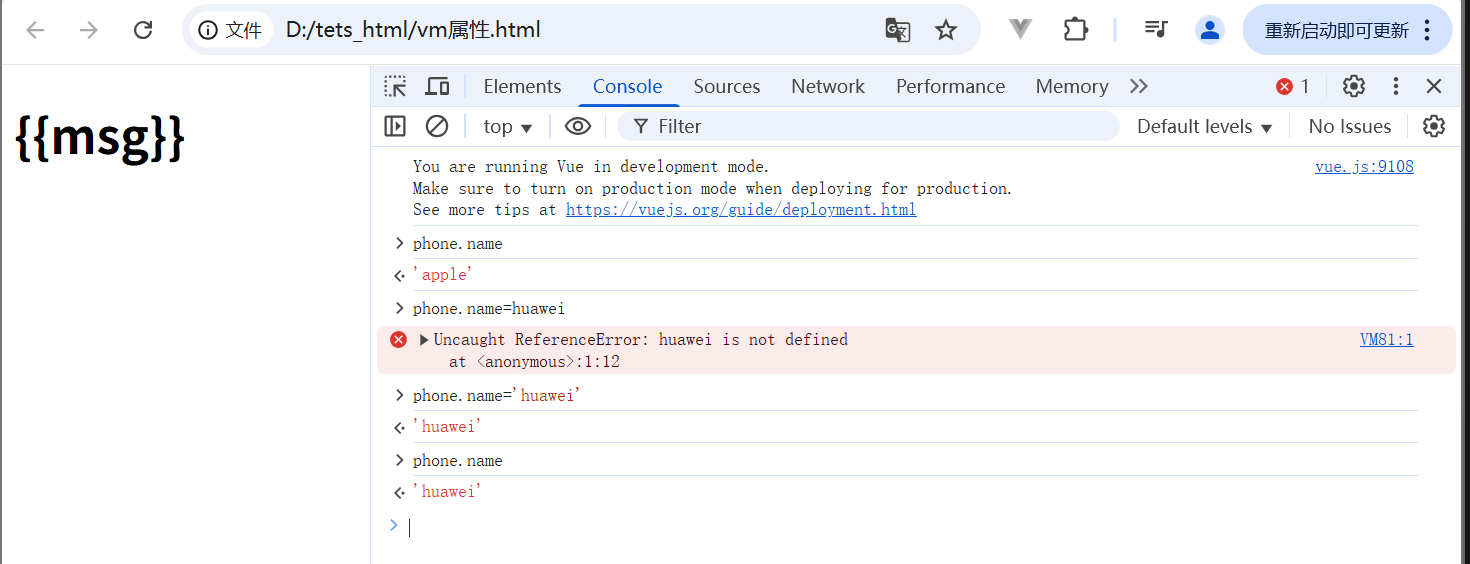The height and width of the screenshot is (564, 1470).
Task: Bookmark this page with the star
Action: tap(946, 30)
